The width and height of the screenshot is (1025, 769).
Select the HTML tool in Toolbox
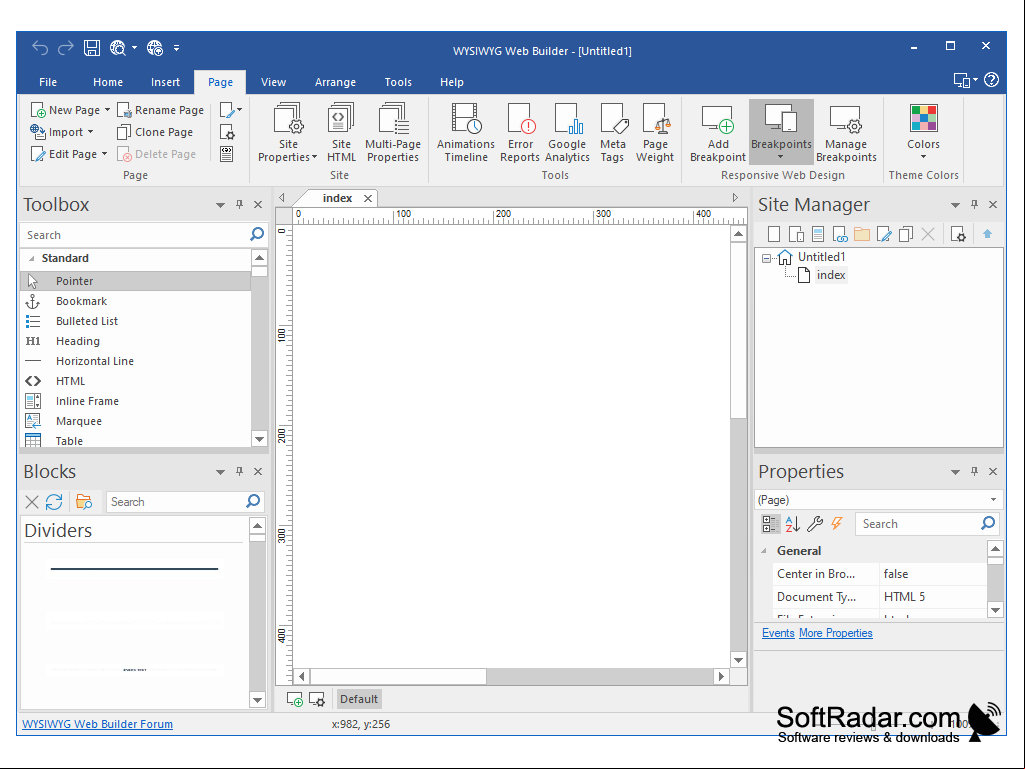pyautogui.click(x=135, y=381)
